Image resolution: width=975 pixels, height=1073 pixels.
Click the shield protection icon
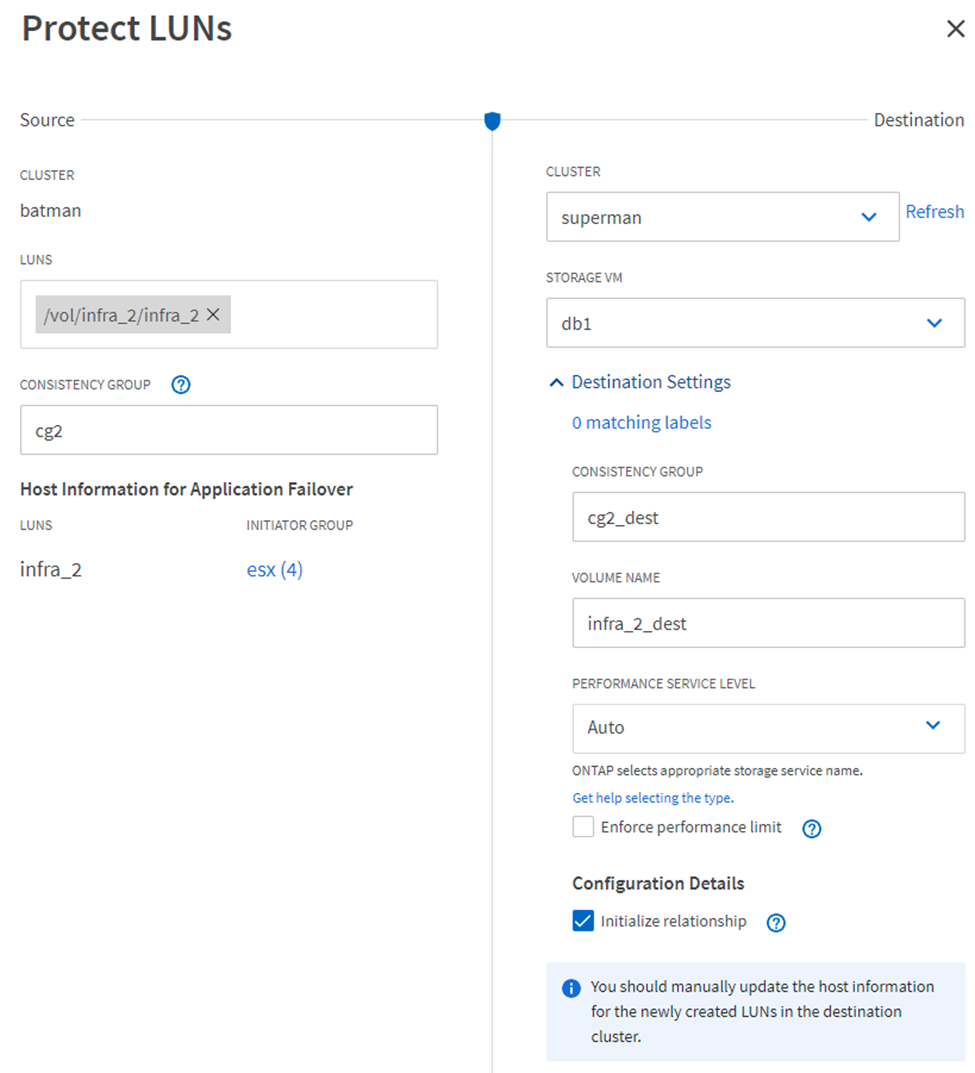click(x=492, y=121)
